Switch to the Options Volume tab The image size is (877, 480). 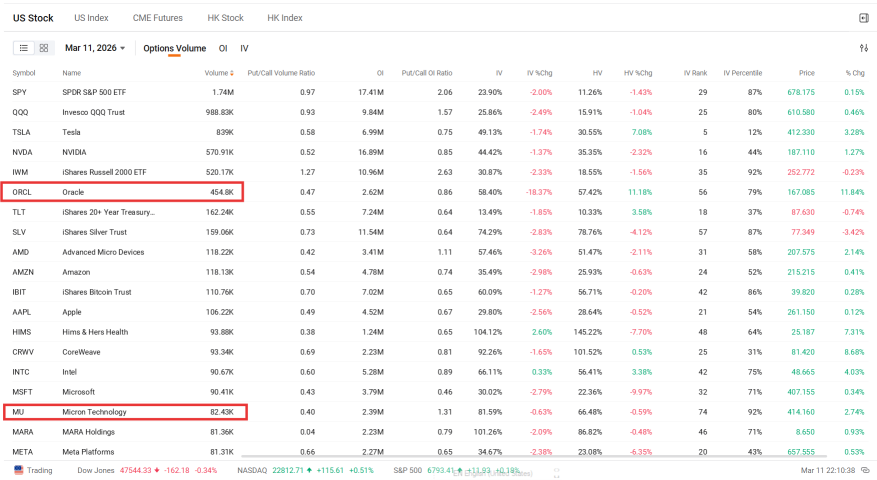[175, 48]
